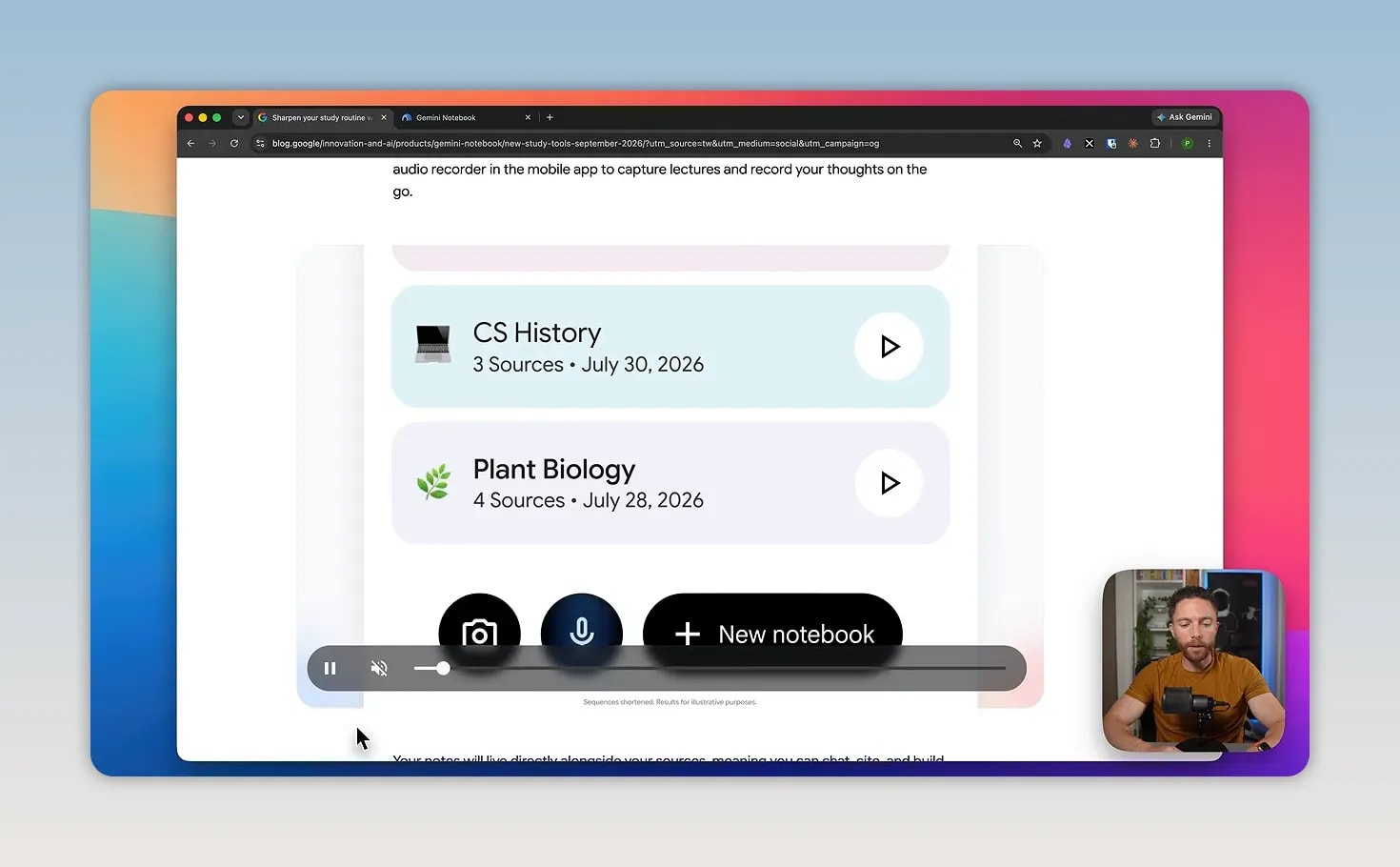This screenshot has height=867, width=1400.
Task: Select the Sharpen your study routine tab
Action: (323, 117)
